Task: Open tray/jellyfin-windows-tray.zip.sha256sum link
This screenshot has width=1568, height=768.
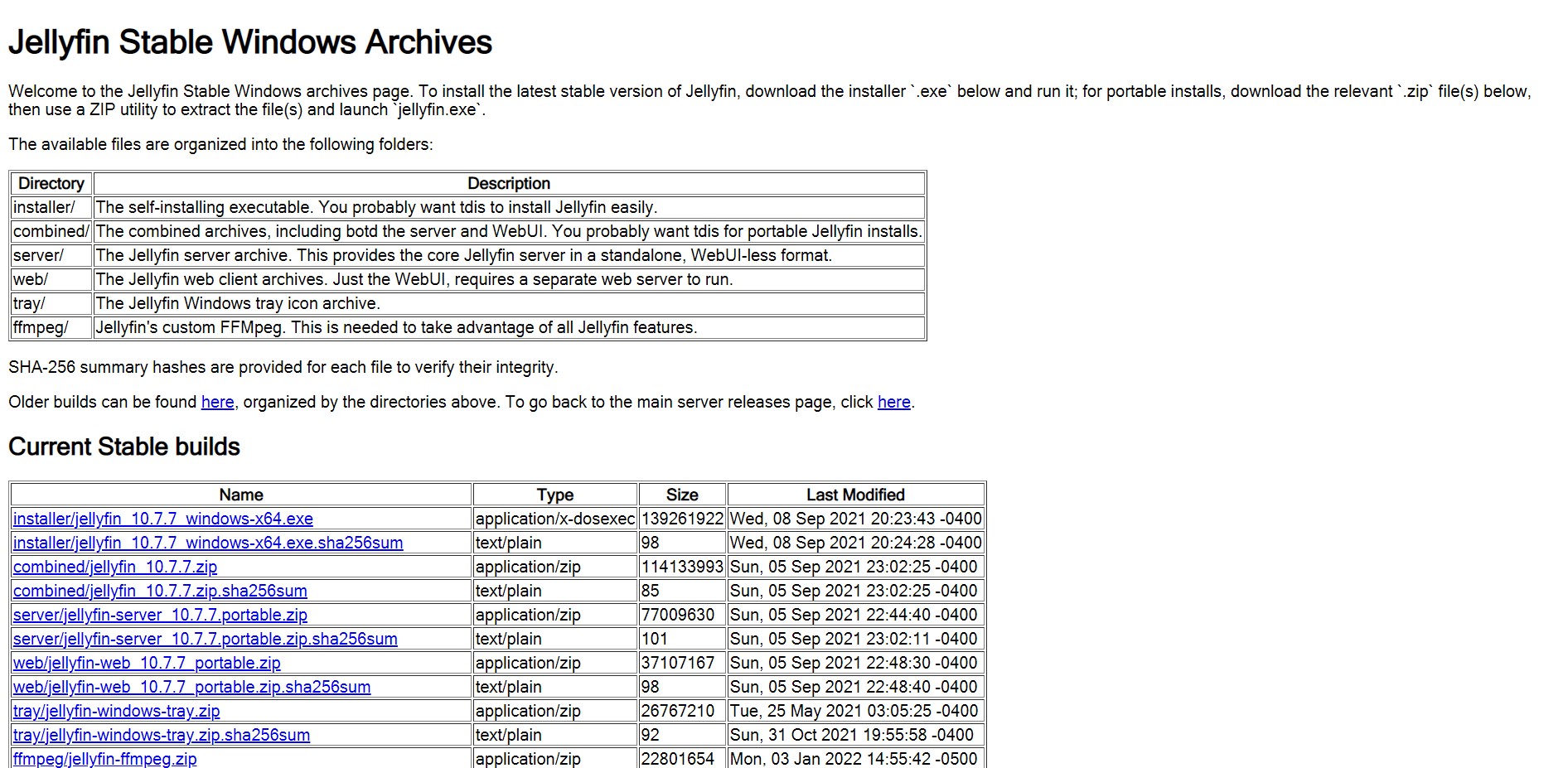Action: pos(162,735)
